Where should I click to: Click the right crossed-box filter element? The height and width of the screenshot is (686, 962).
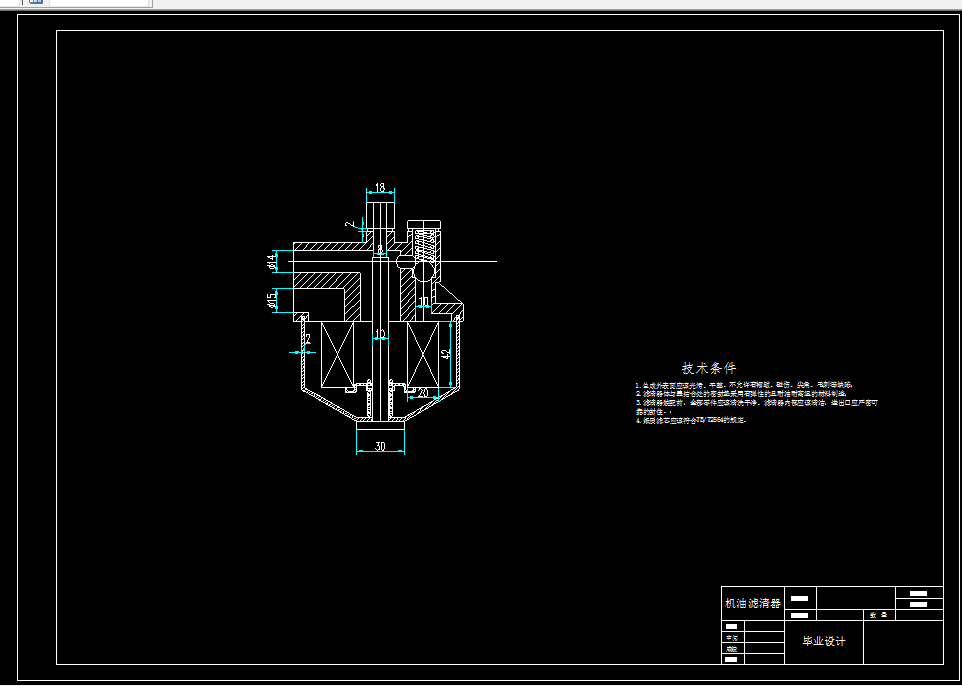pos(423,355)
